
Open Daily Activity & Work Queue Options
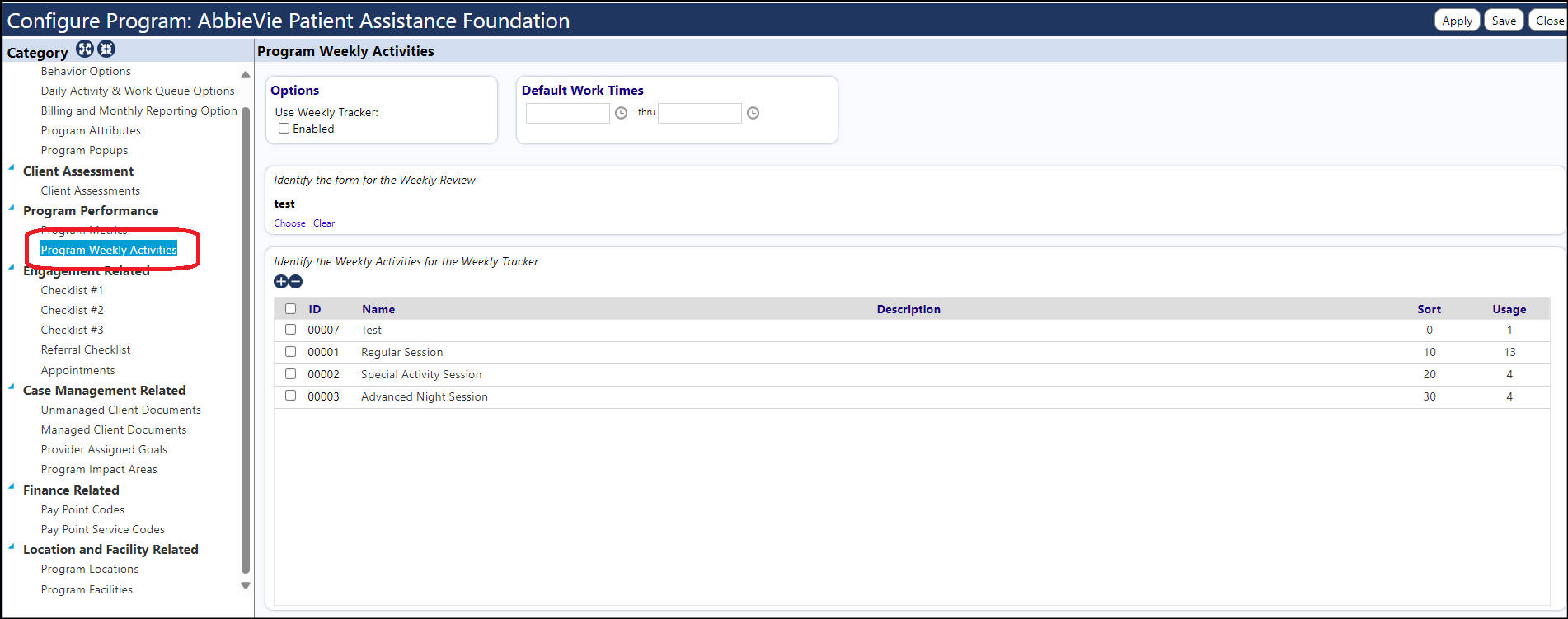coord(138,91)
